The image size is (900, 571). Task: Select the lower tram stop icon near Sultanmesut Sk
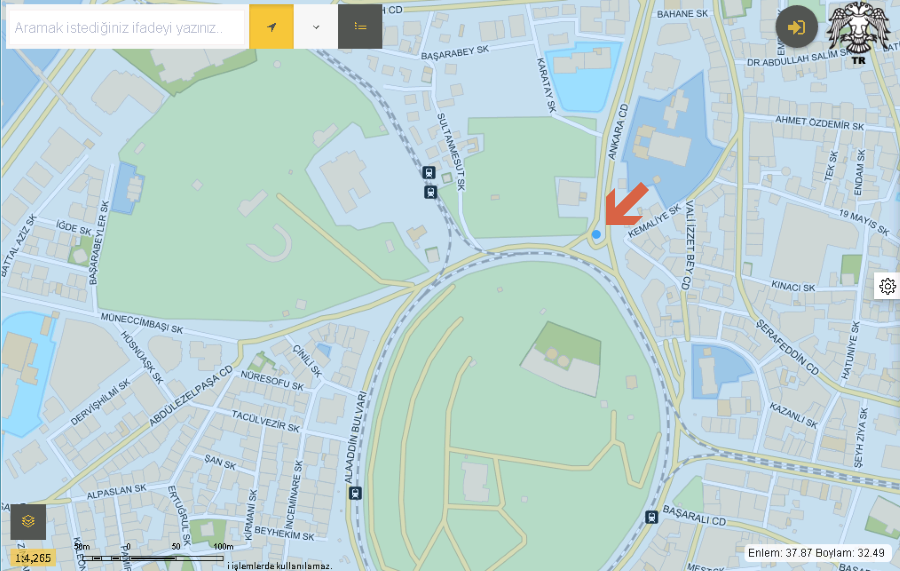pos(430,192)
